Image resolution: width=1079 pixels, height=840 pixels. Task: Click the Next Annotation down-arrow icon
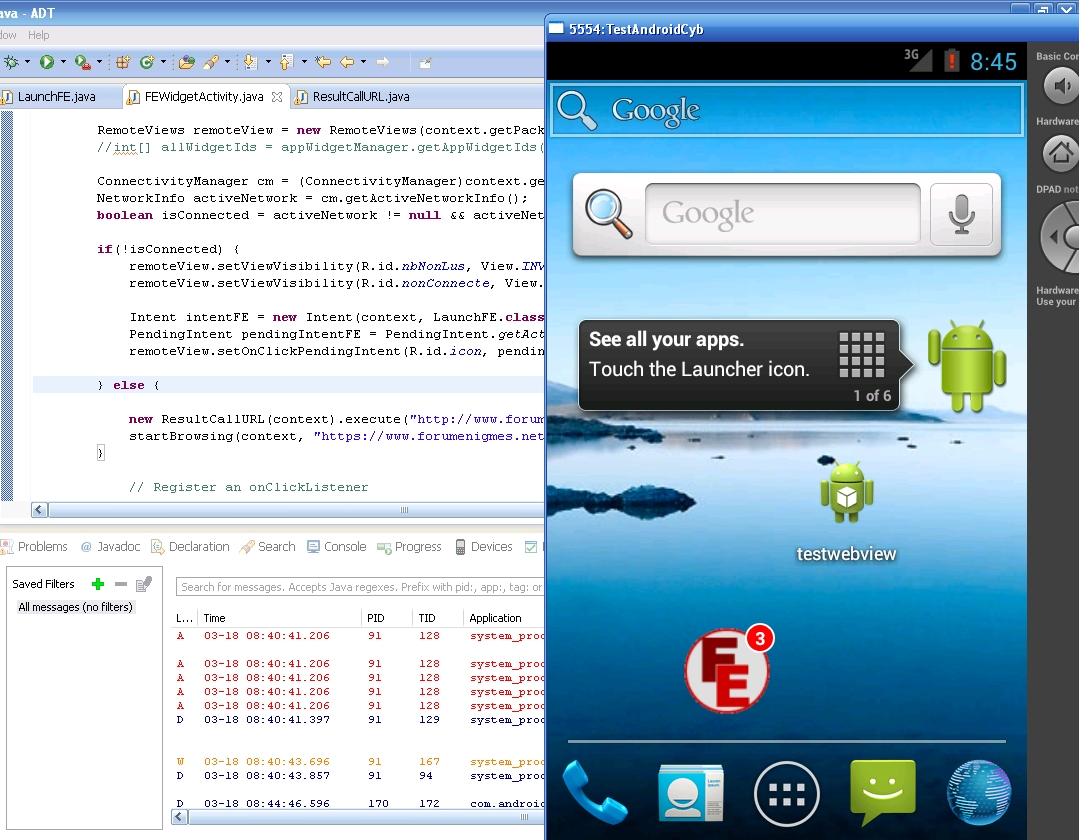(250, 63)
